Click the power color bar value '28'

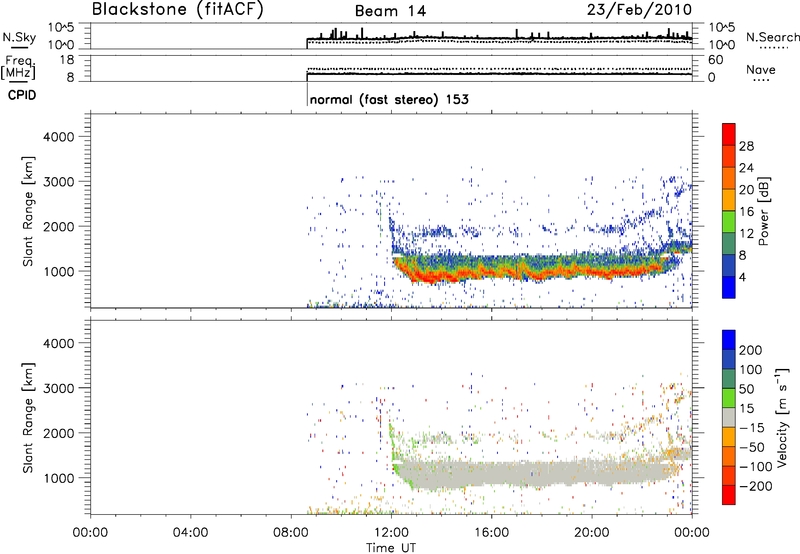pyautogui.click(x=746, y=146)
